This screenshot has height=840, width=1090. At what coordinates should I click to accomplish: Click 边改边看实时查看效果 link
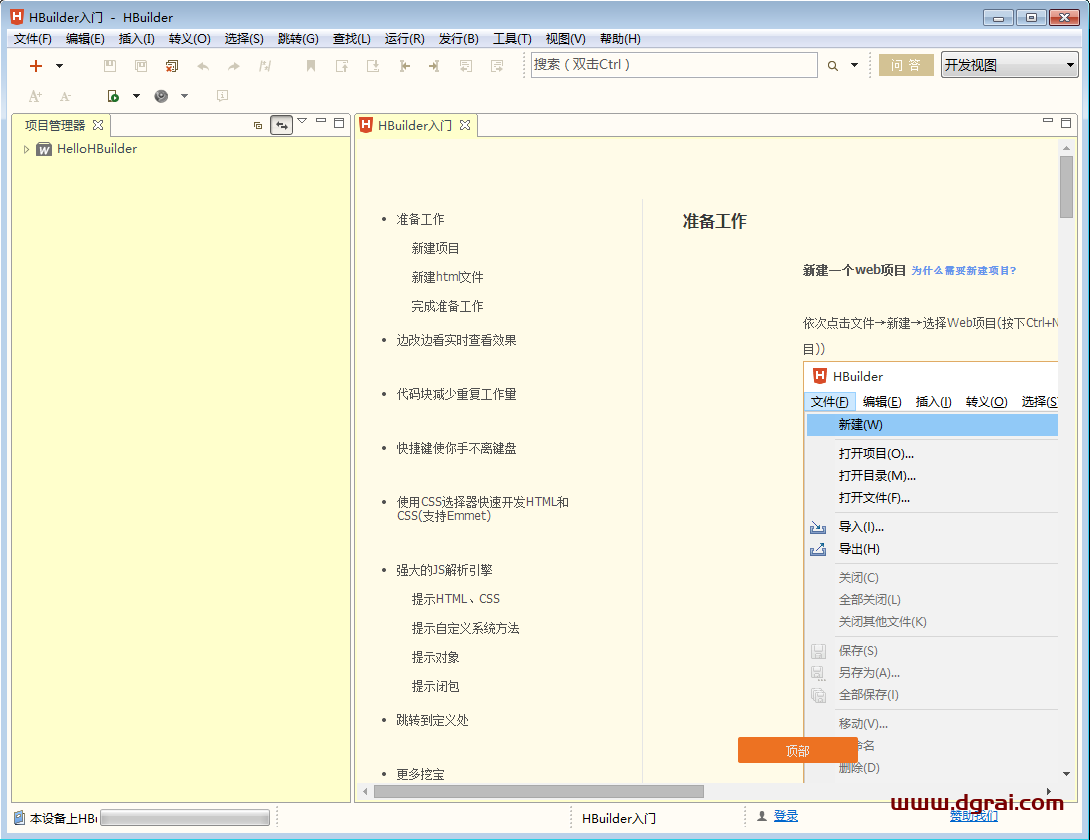click(456, 340)
